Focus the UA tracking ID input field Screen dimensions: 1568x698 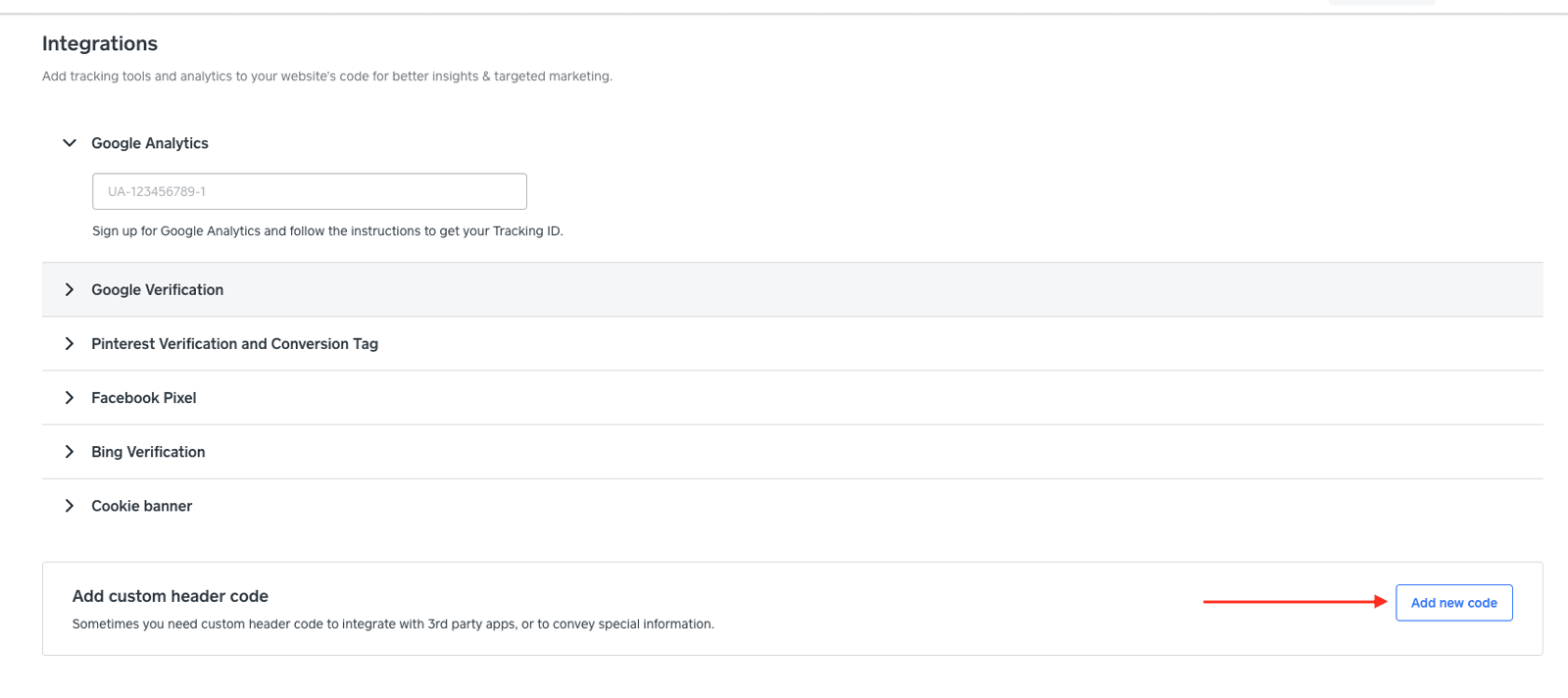[310, 191]
